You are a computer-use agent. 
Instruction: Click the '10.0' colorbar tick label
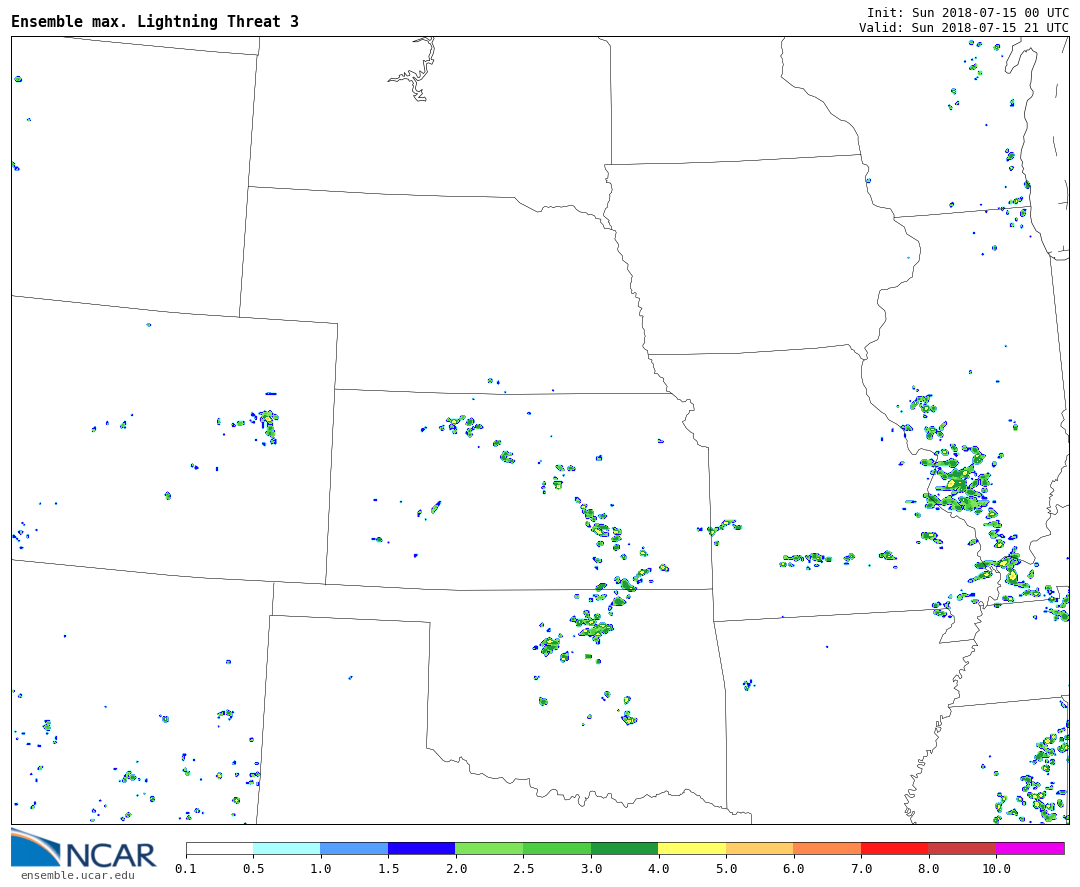[x=995, y=869]
